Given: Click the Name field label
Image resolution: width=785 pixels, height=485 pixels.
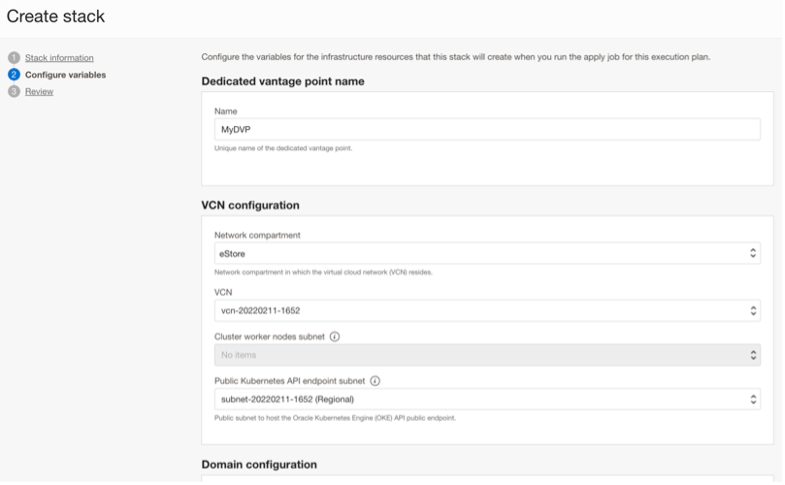Looking at the screenshot, I should 226,111.
